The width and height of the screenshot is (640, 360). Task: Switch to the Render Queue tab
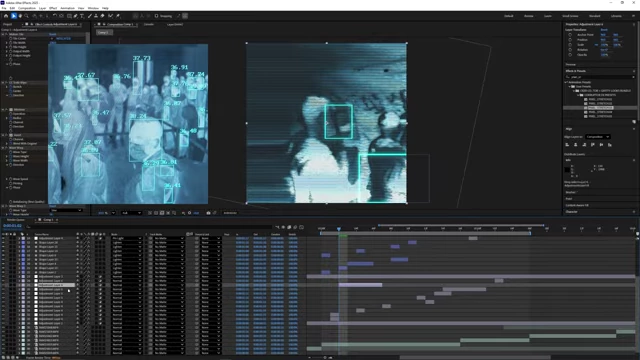click(x=16, y=220)
